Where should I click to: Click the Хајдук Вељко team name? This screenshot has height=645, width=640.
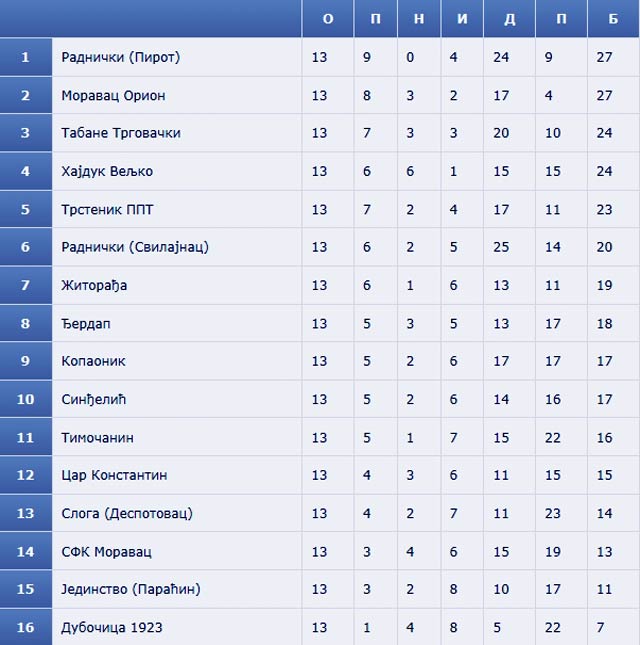(x=107, y=171)
